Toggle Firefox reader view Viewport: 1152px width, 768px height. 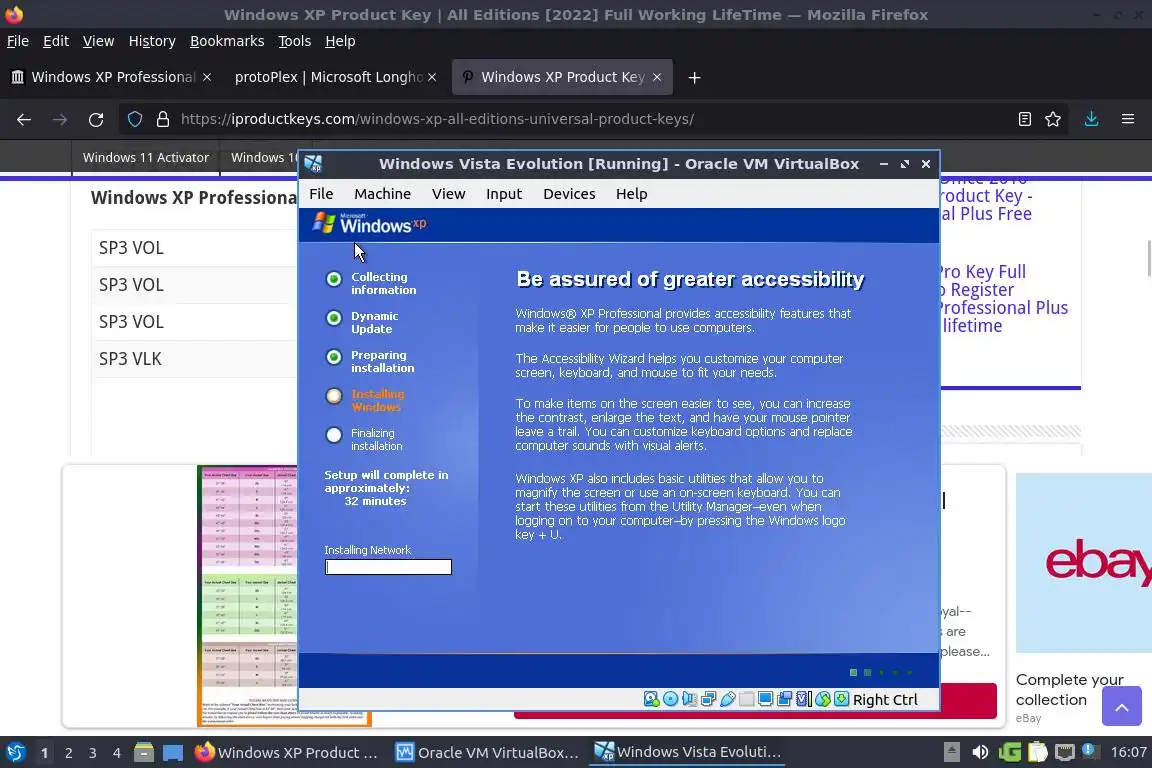tap(1024, 119)
